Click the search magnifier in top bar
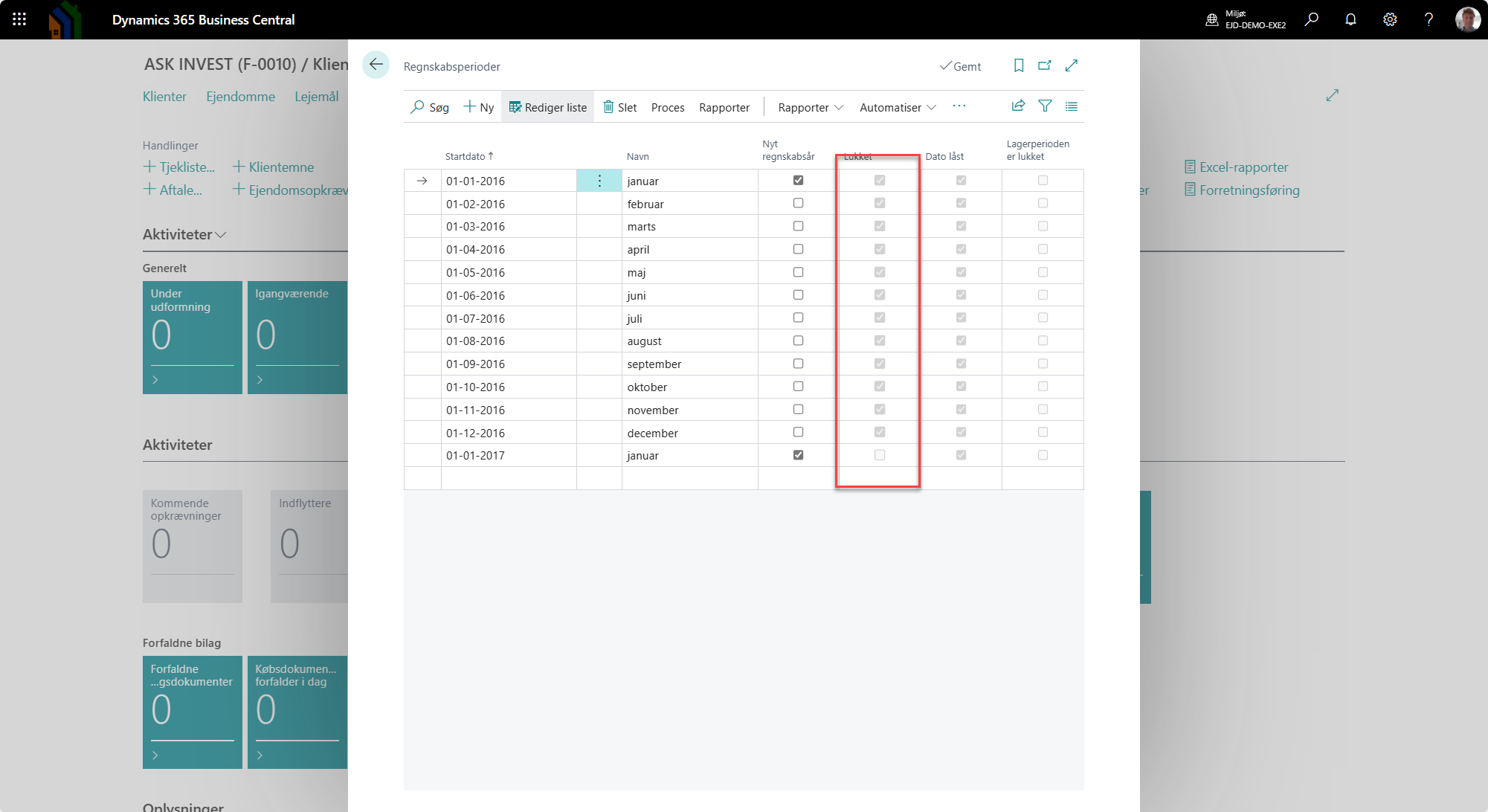The width and height of the screenshot is (1488, 812). (x=1312, y=19)
